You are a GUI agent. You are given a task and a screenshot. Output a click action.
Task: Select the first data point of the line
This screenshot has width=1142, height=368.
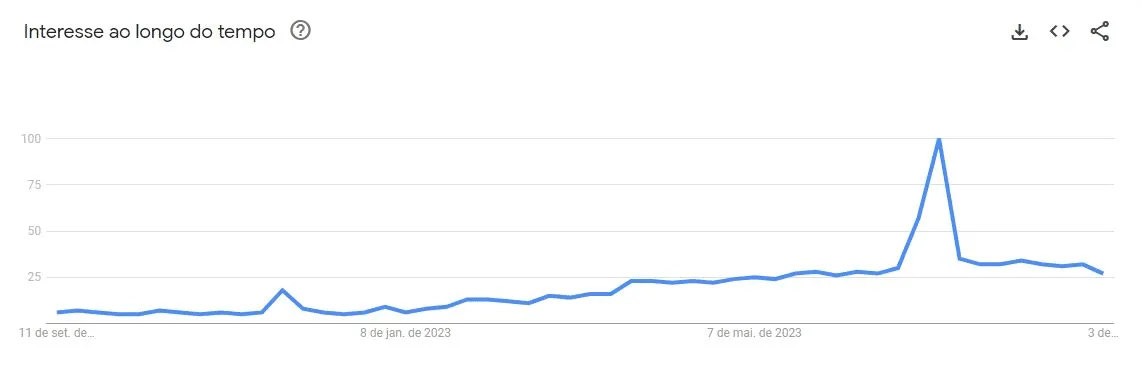point(58,312)
